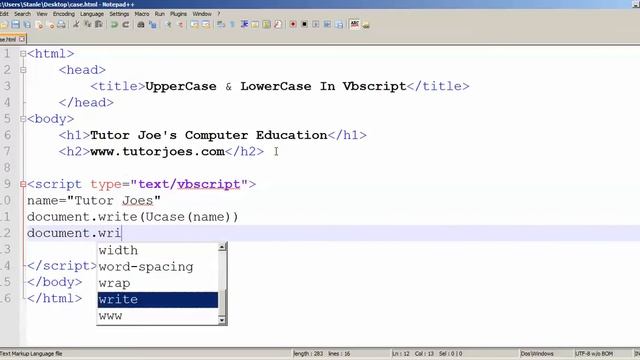Click the red Record Macro icon
Image resolution: width=640 pixels, height=360 pixels.
click(293, 24)
